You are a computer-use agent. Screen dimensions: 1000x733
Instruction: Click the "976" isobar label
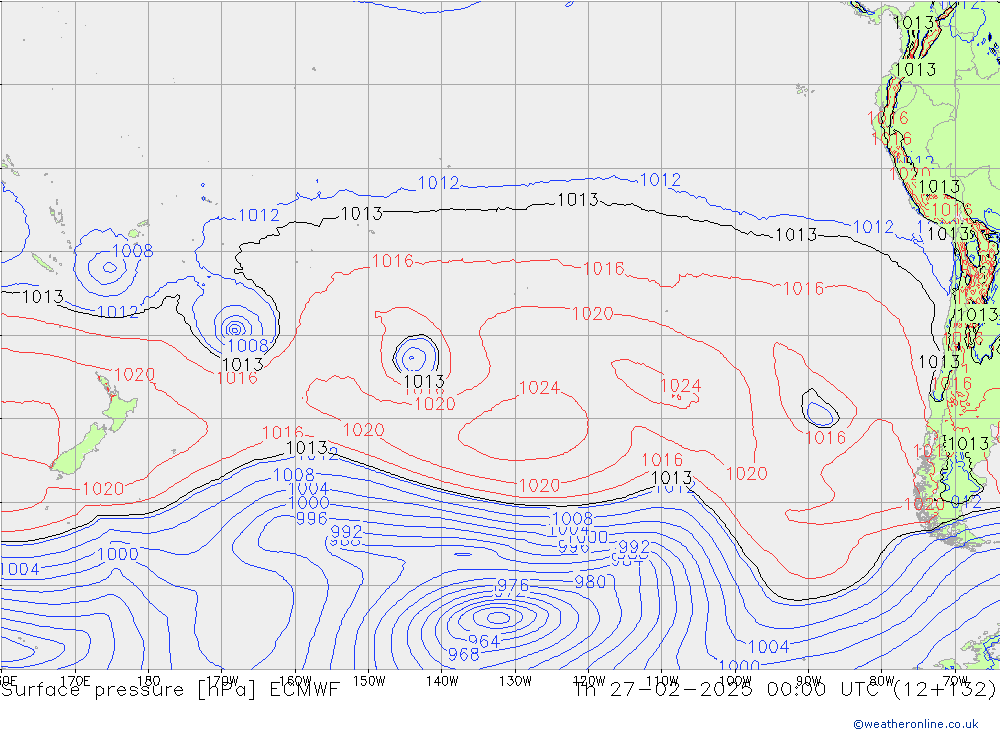[x=513, y=585]
